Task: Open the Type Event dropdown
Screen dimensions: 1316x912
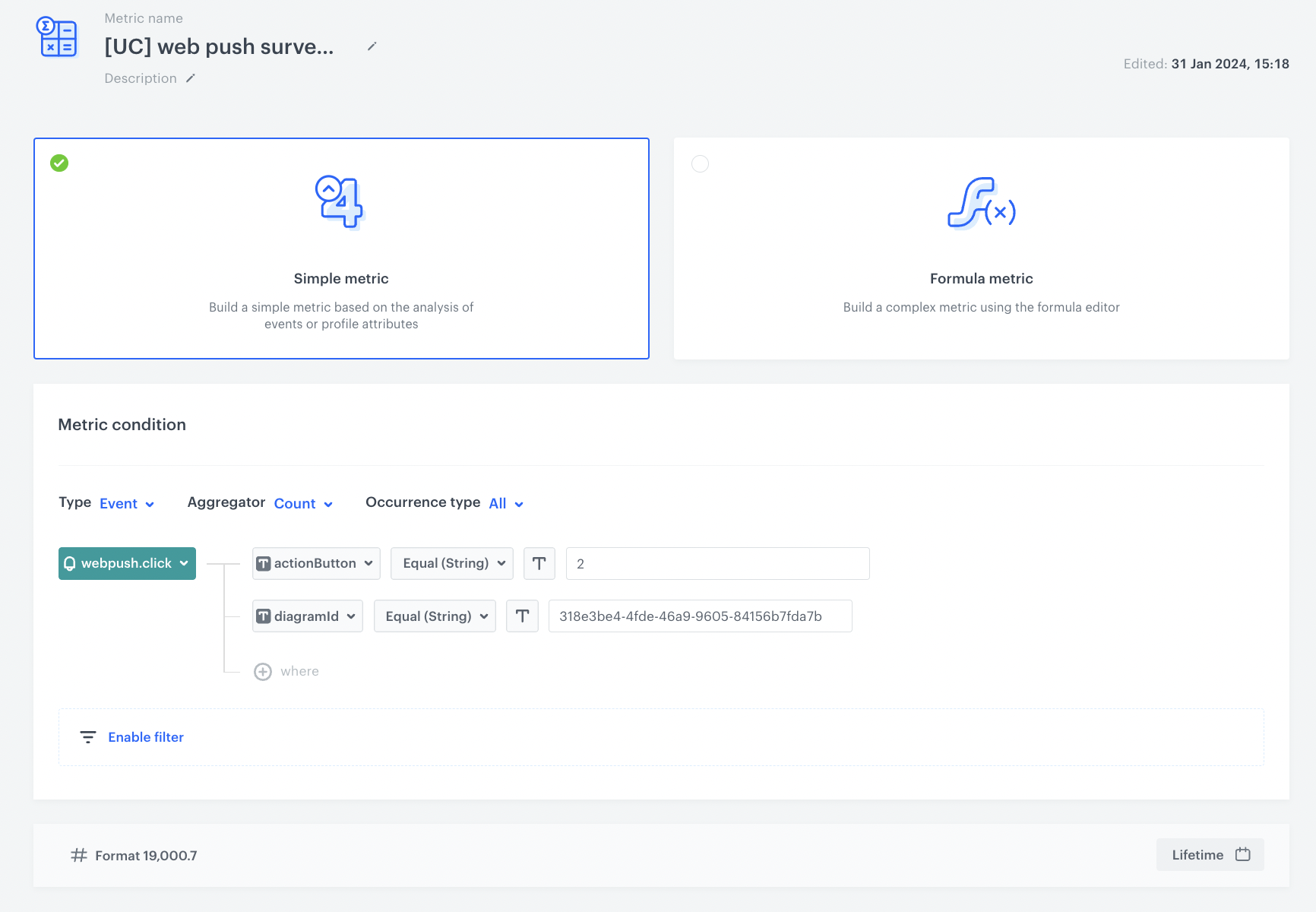Action: tap(127, 504)
